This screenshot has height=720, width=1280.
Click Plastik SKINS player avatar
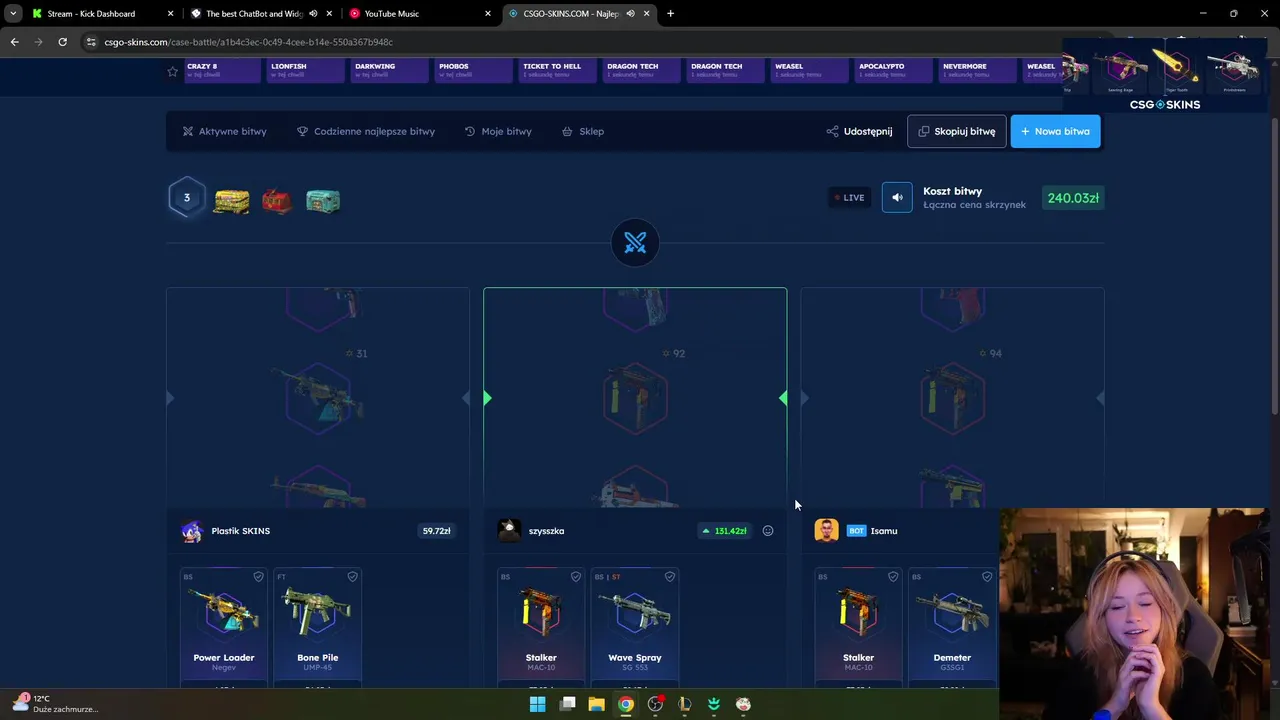tap(191, 531)
